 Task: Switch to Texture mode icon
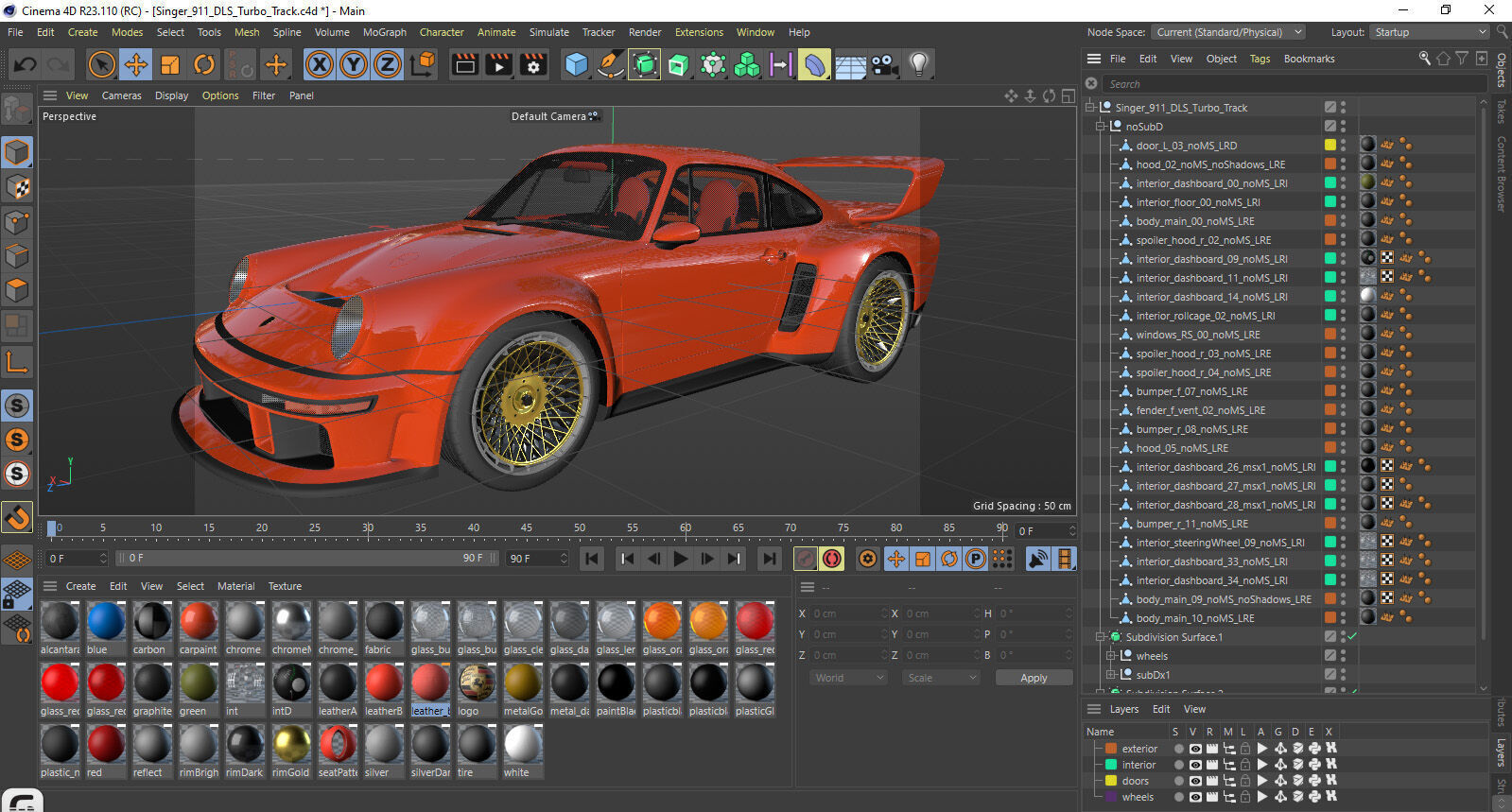17,187
